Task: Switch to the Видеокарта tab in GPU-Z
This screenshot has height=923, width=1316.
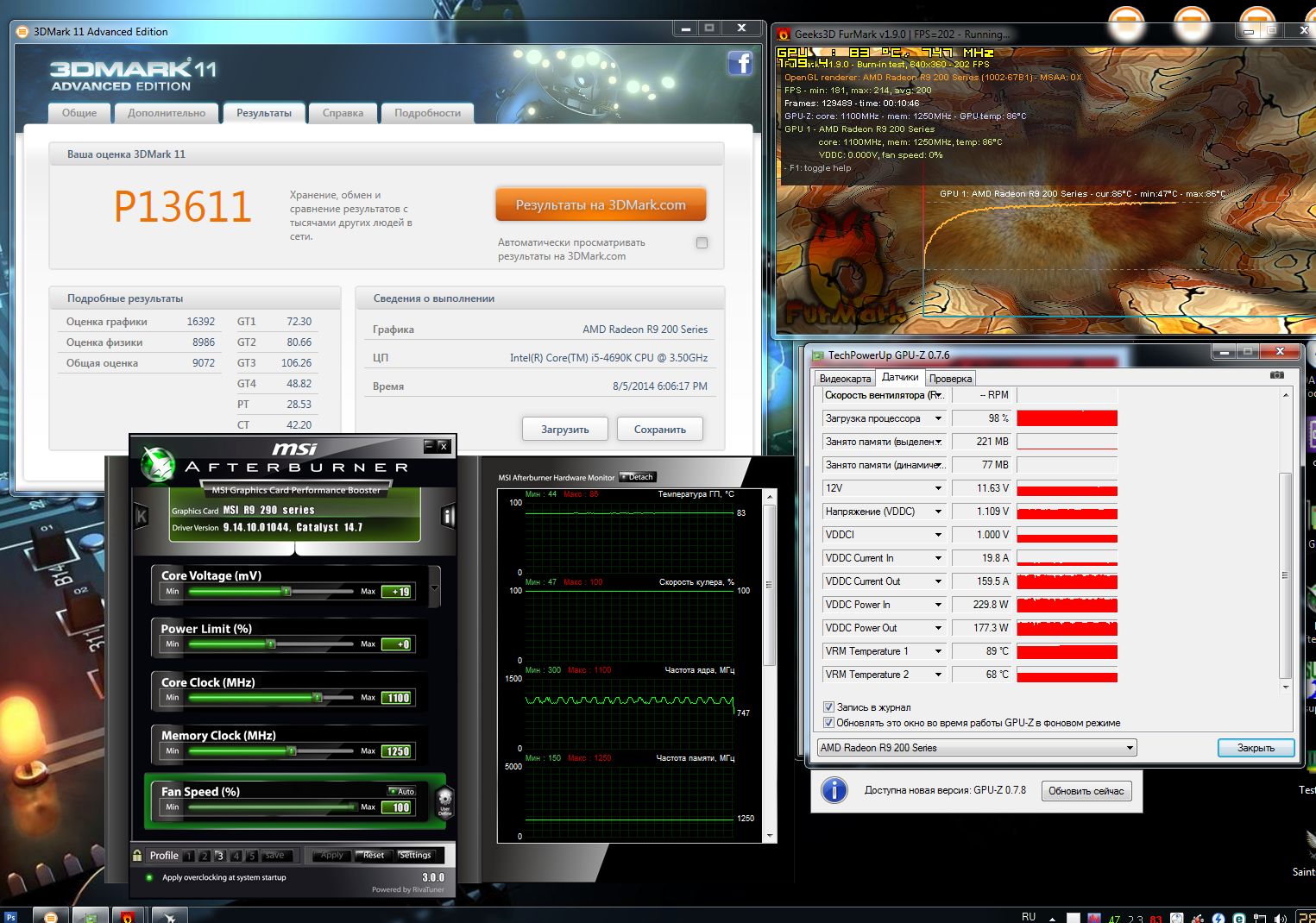Action: (x=845, y=379)
